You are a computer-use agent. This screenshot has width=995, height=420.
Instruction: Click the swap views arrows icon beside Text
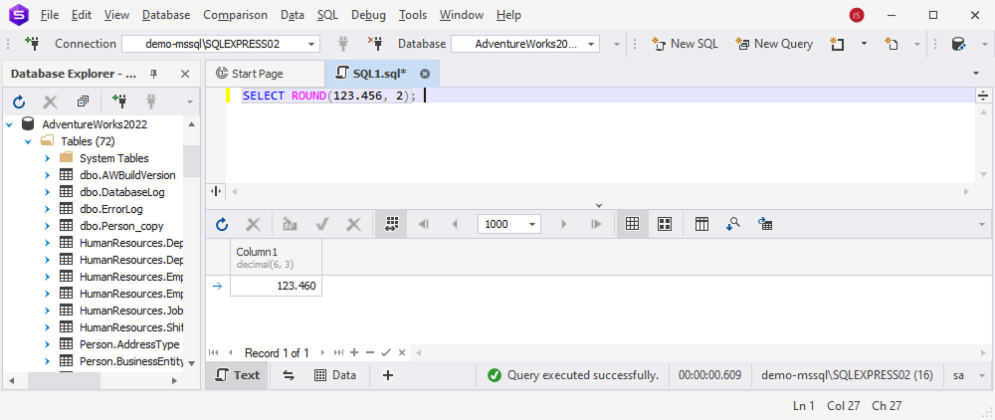click(x=288, y=375)
